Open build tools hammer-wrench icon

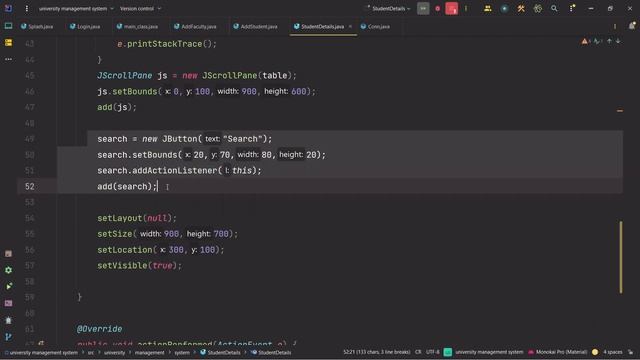click(521, 9)
